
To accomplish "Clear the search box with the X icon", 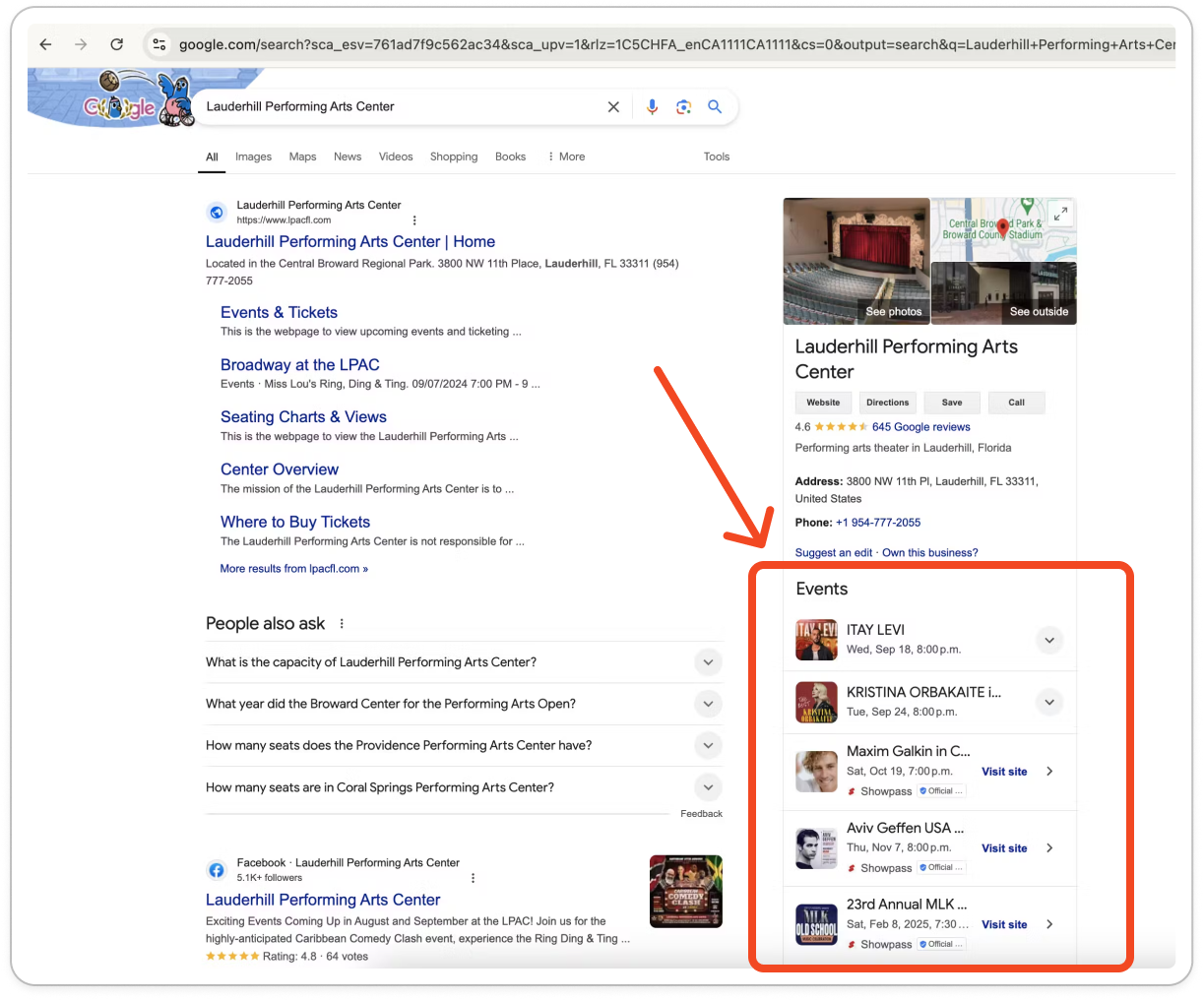I will pyautogui.click(x=613, y=106).
